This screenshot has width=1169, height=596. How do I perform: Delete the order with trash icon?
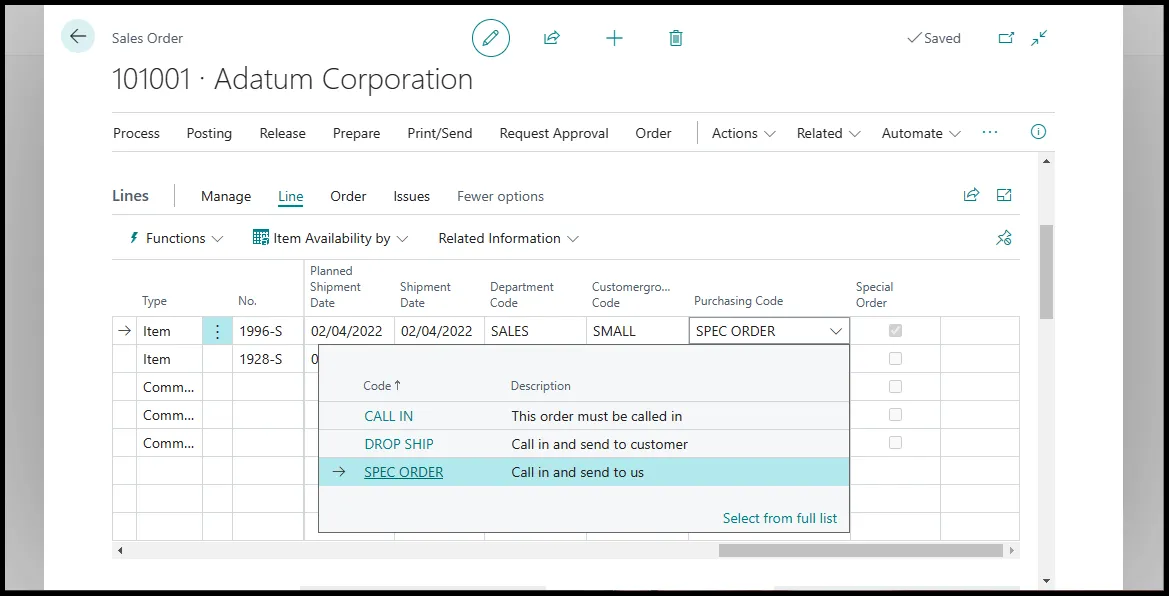coord(675,38)
